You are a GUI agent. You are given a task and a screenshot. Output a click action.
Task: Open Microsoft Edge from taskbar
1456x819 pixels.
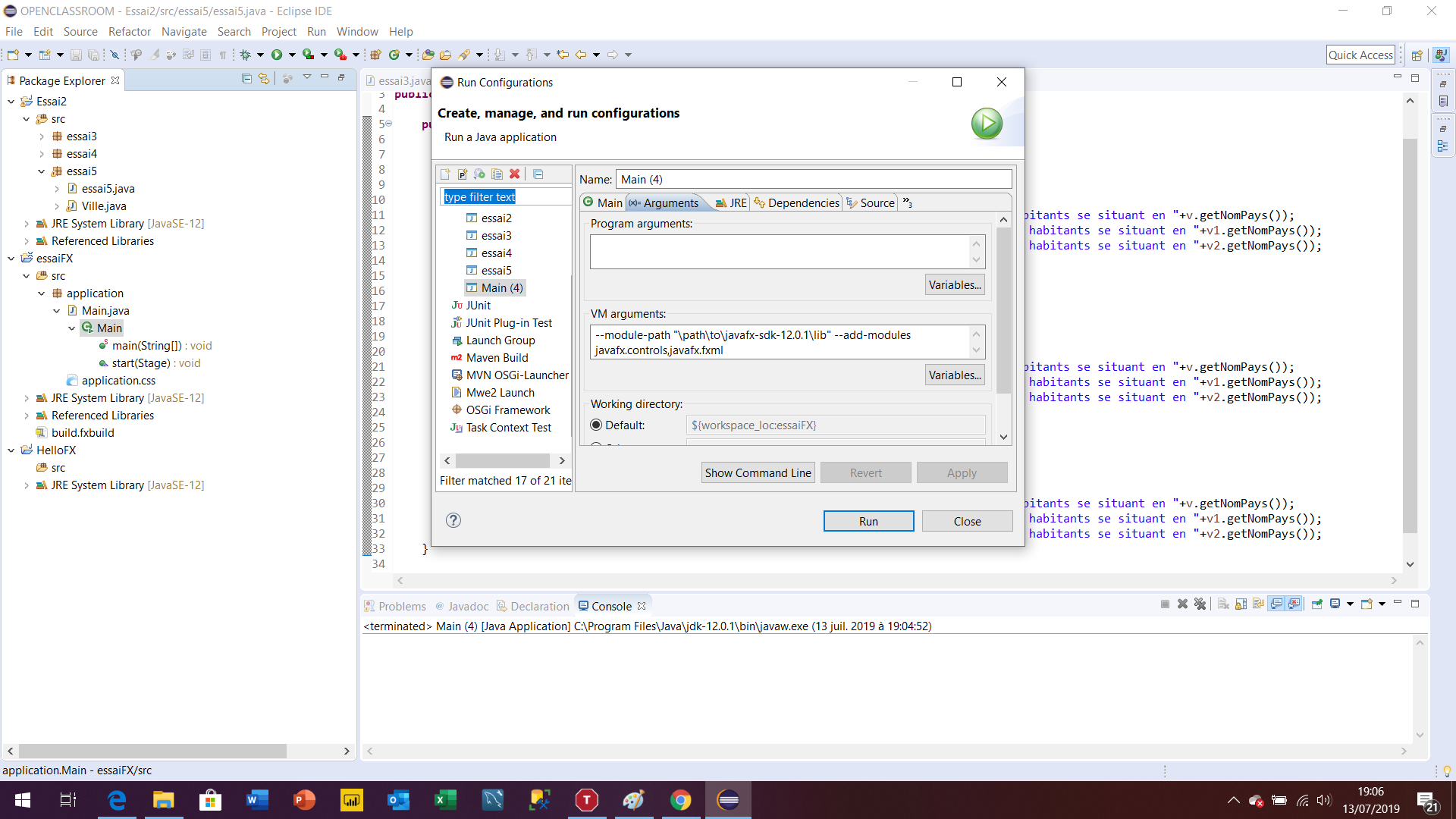(x=117, y=800)
